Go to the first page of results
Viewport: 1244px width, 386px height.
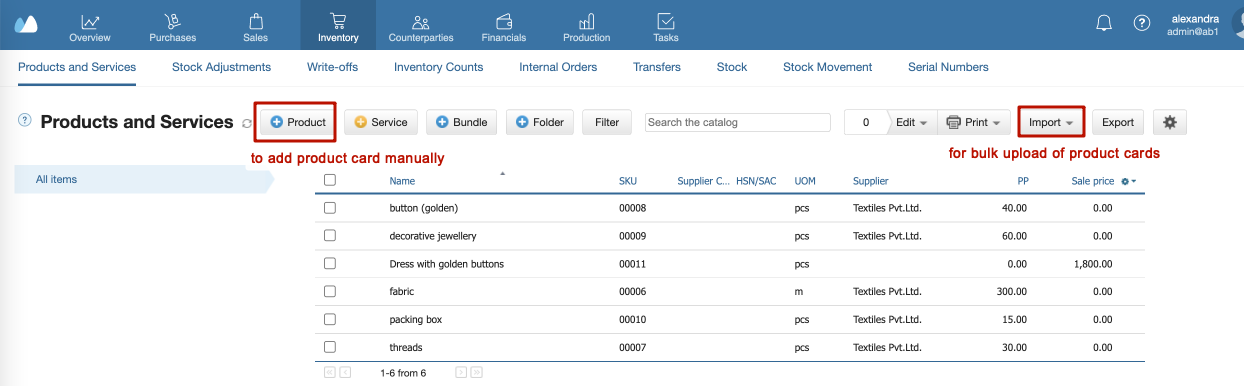pos(329,372)
